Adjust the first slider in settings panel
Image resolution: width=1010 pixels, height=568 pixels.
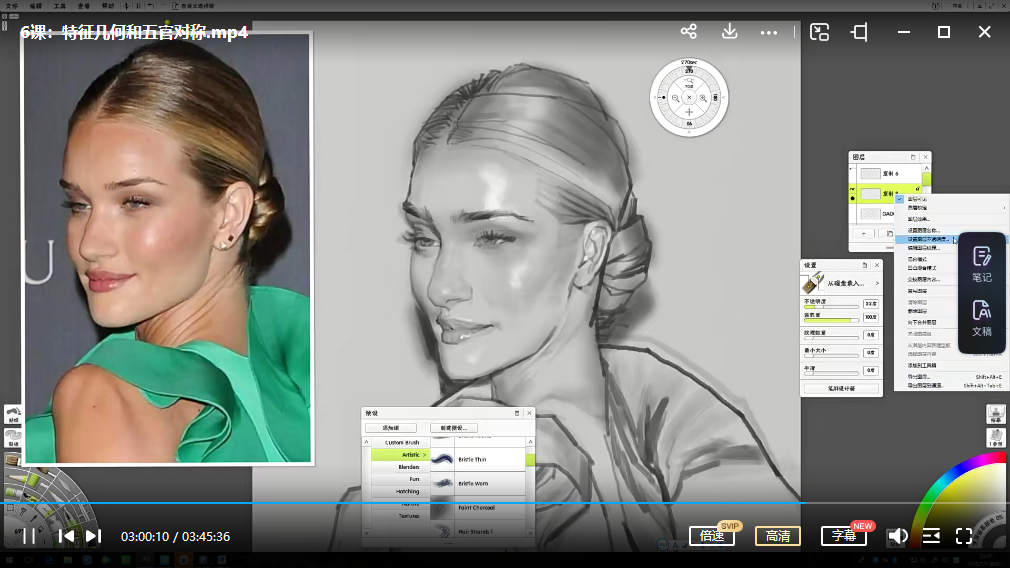pos(831,307)
